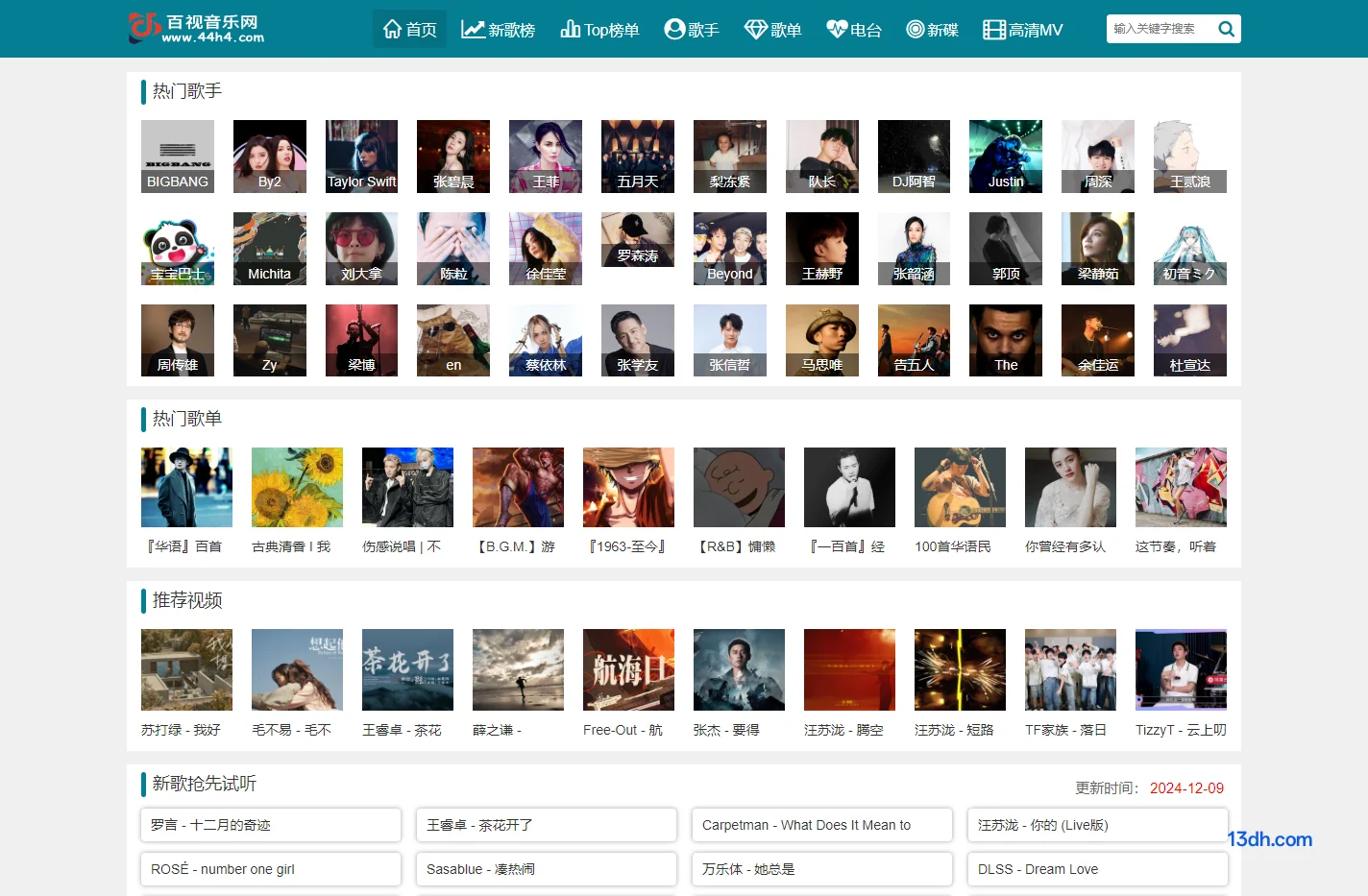Click the 你曾经有多认 playlist title link

point(1065,546)
